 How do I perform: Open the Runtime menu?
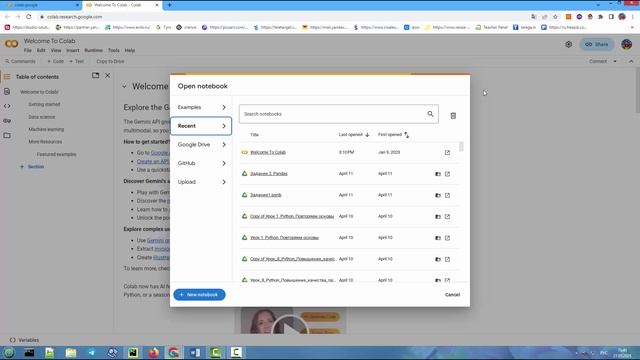[93, 51]
